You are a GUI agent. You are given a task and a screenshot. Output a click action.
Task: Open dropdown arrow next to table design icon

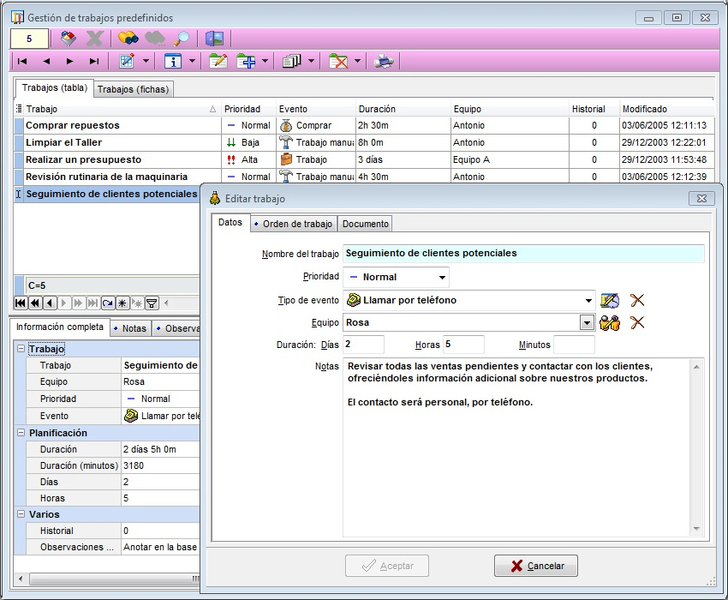(x=146, y=61)
